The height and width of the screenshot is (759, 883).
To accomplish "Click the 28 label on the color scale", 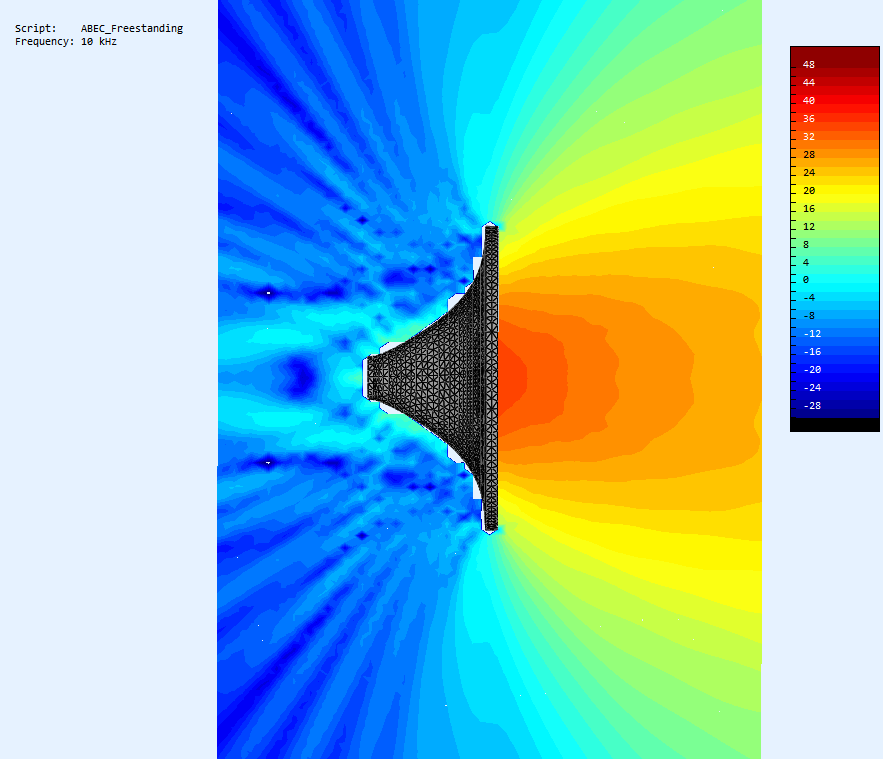I will click(809, 155).
